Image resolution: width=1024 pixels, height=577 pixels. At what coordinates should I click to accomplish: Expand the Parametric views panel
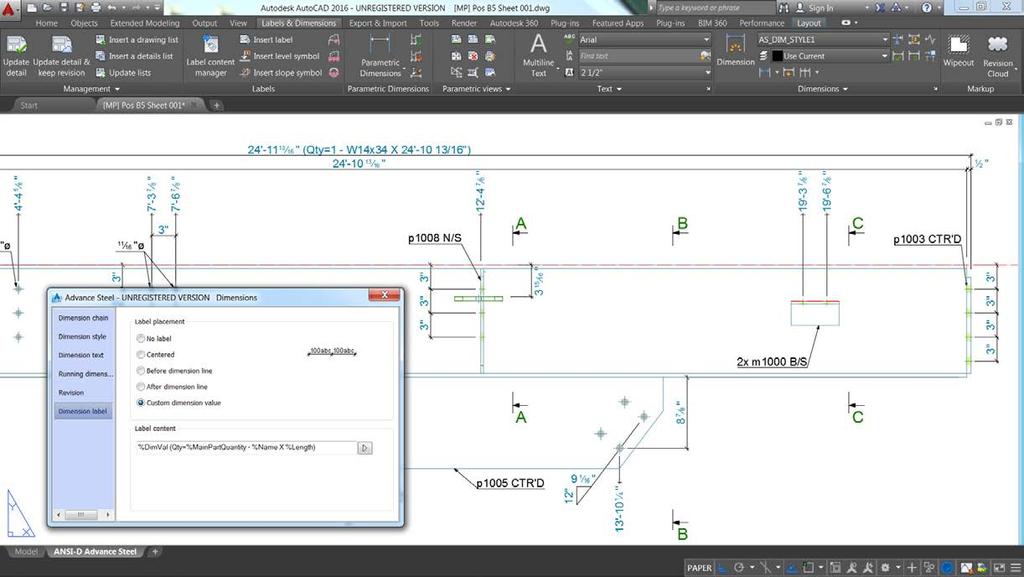[476, 89]
